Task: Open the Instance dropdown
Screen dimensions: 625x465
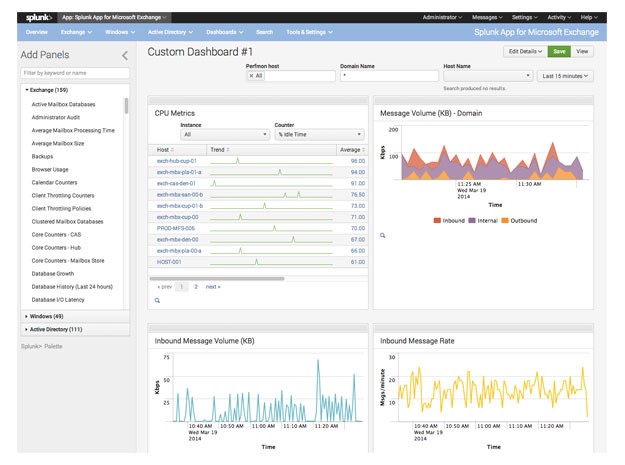Action: [x=225, y=135]
